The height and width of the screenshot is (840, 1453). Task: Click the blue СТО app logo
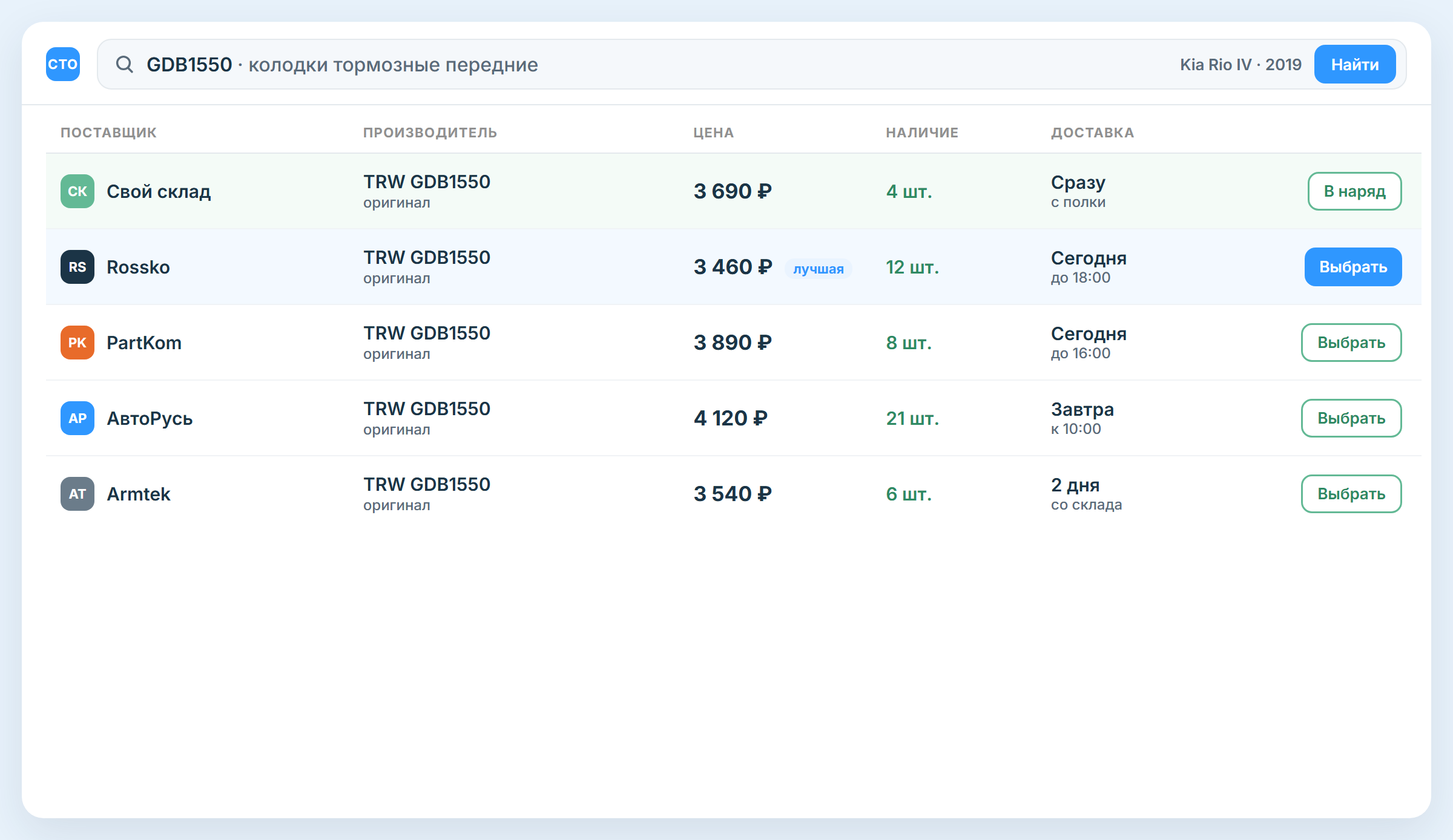click(63, 64)
